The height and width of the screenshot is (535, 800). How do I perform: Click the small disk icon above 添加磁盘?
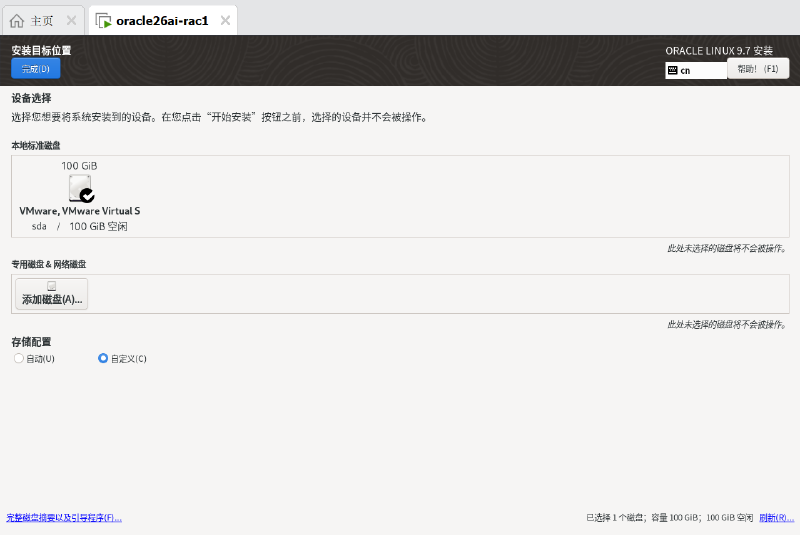coord(52,286)
